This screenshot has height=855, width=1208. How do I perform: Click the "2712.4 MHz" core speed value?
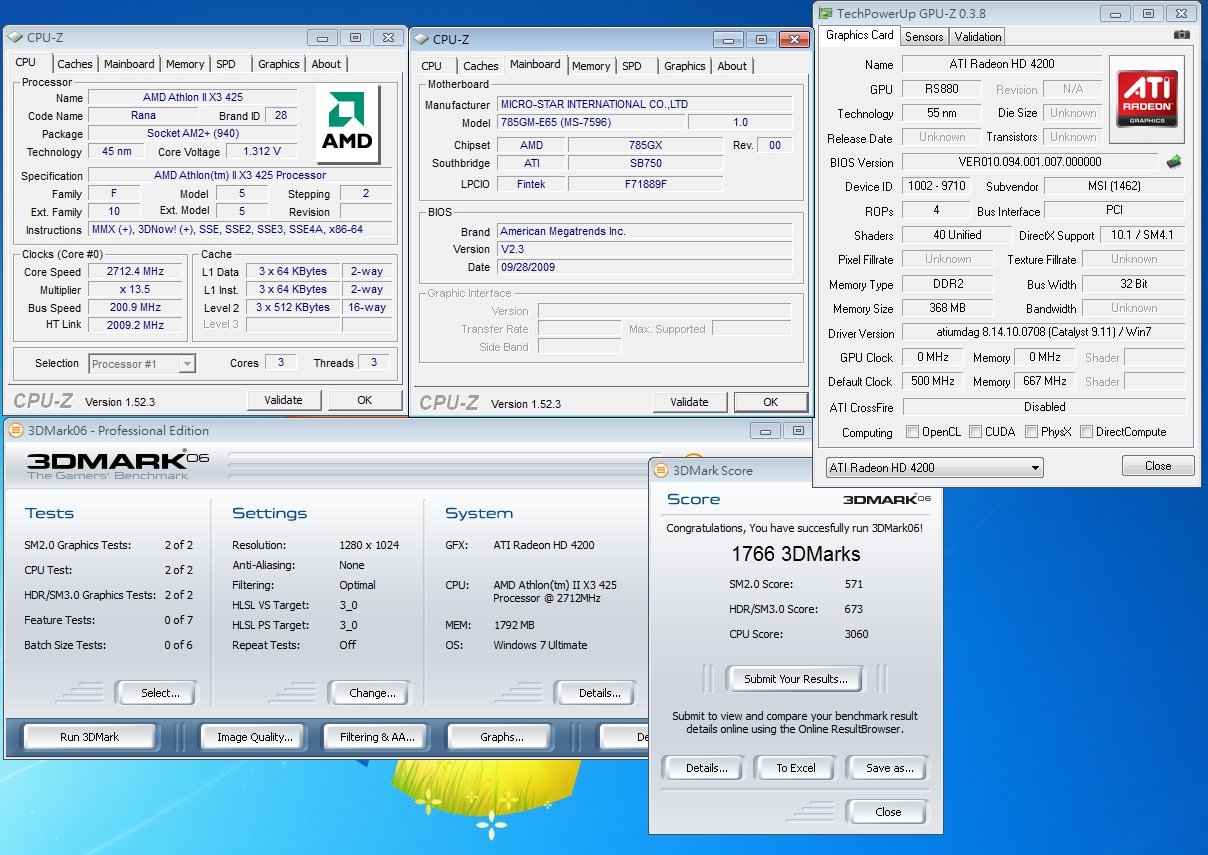[137, 272]
